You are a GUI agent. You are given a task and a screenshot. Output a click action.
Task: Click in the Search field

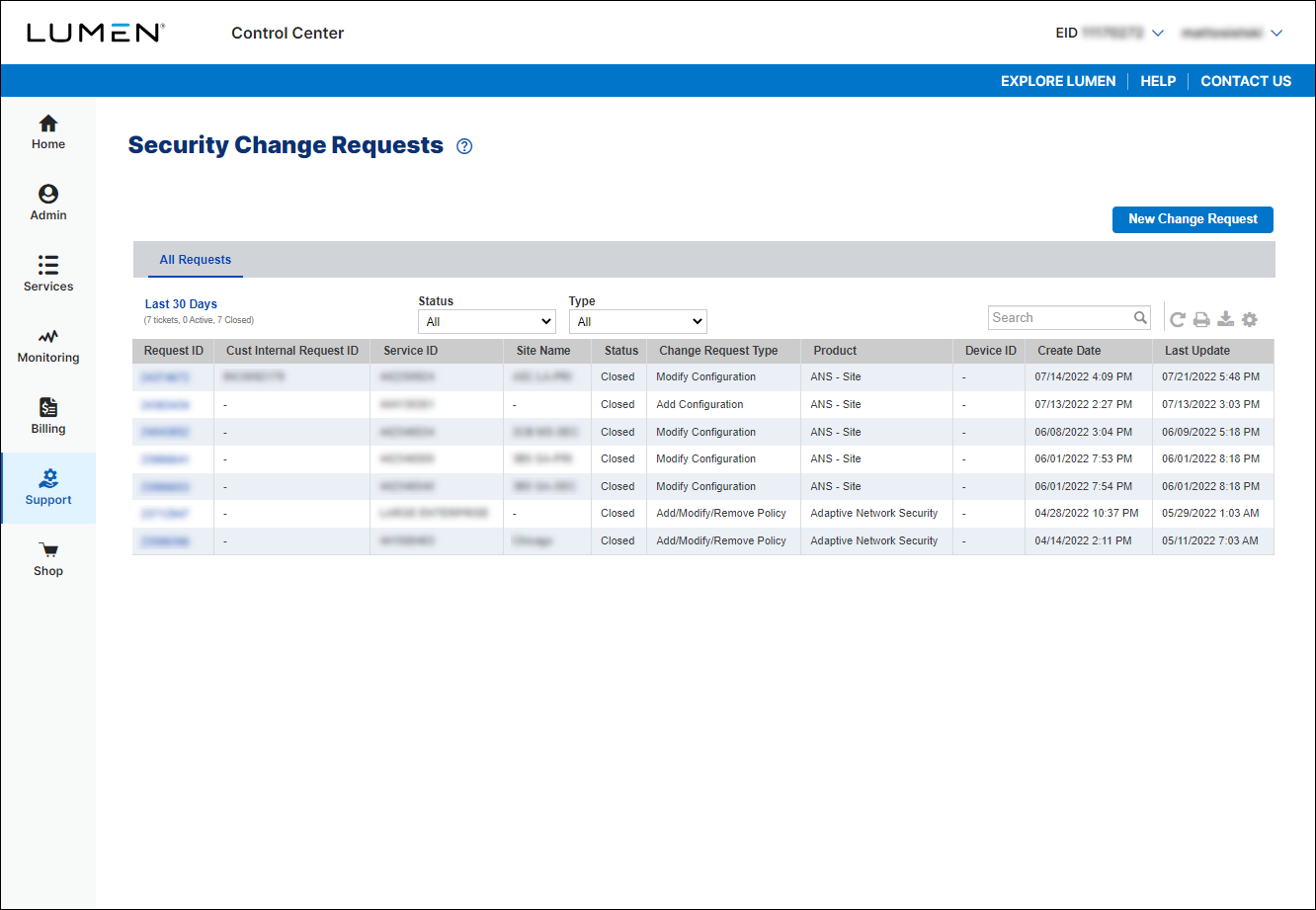(1060, 317)
